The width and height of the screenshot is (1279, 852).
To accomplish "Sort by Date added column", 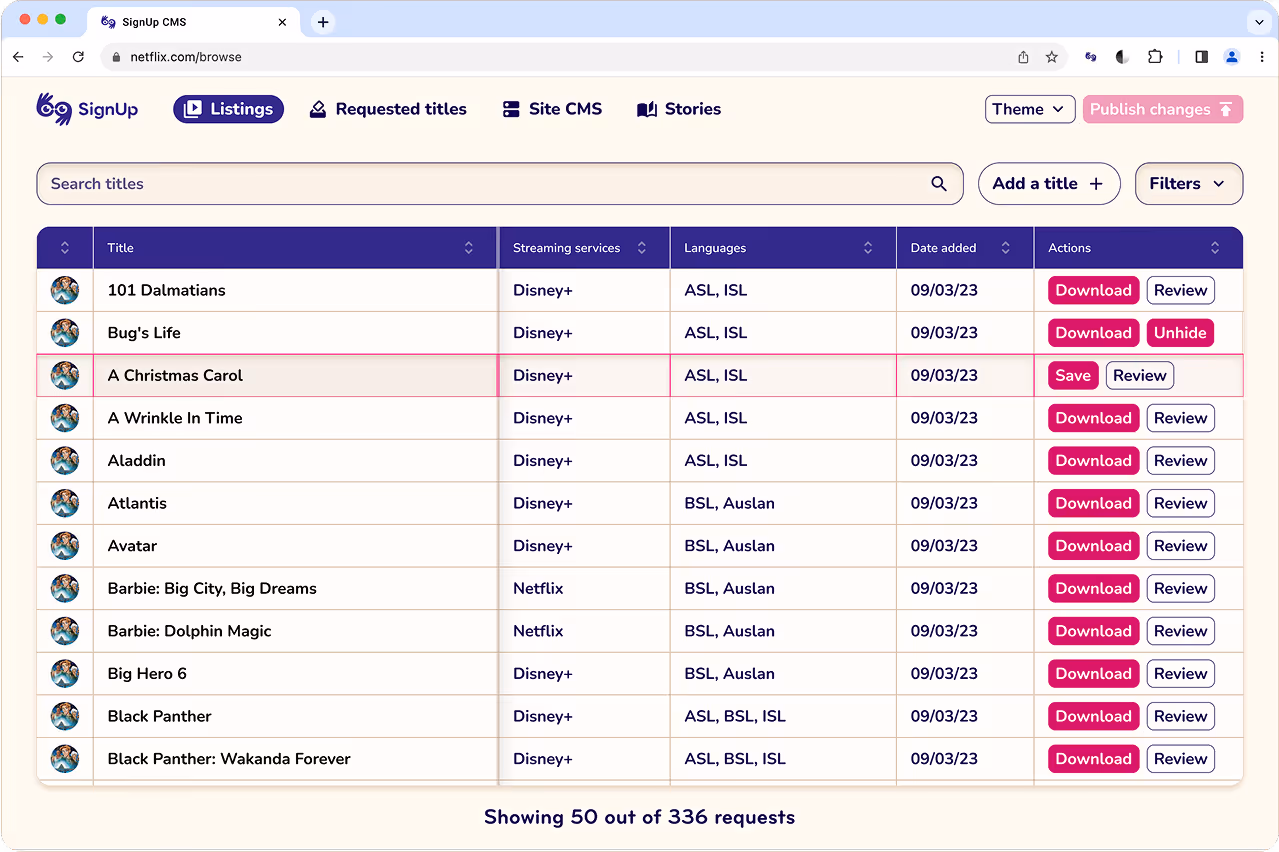I will [1006, 248].
